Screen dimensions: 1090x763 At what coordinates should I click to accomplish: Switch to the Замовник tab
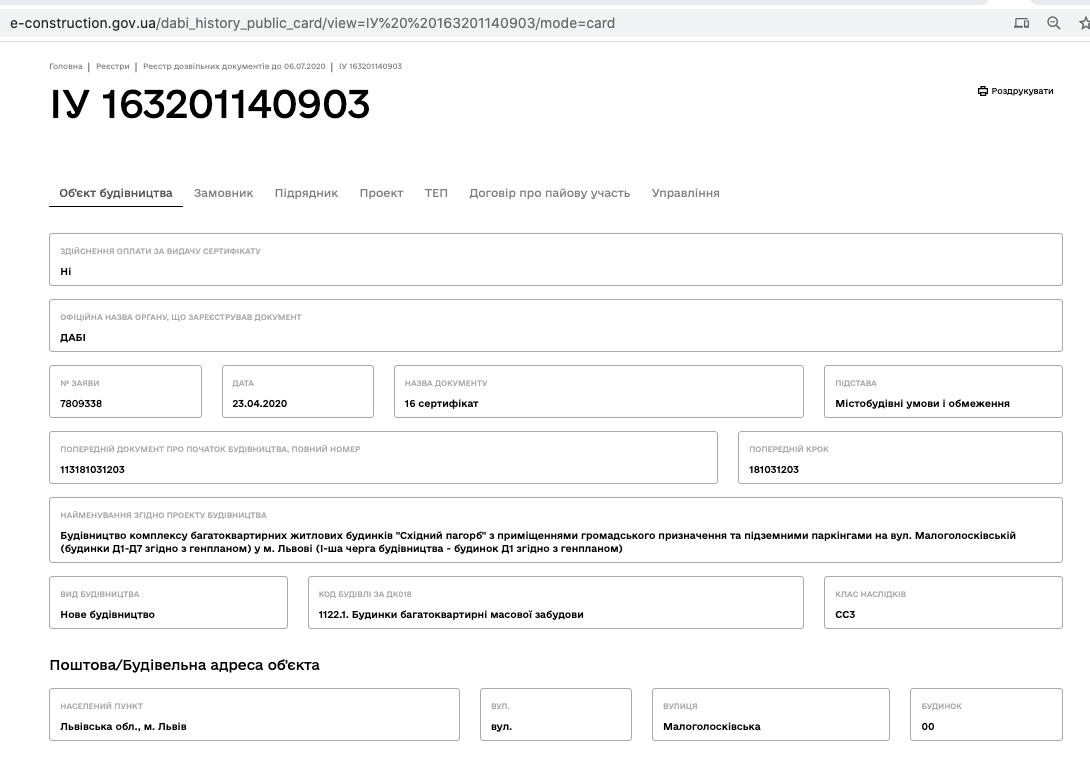click(223, 193)
